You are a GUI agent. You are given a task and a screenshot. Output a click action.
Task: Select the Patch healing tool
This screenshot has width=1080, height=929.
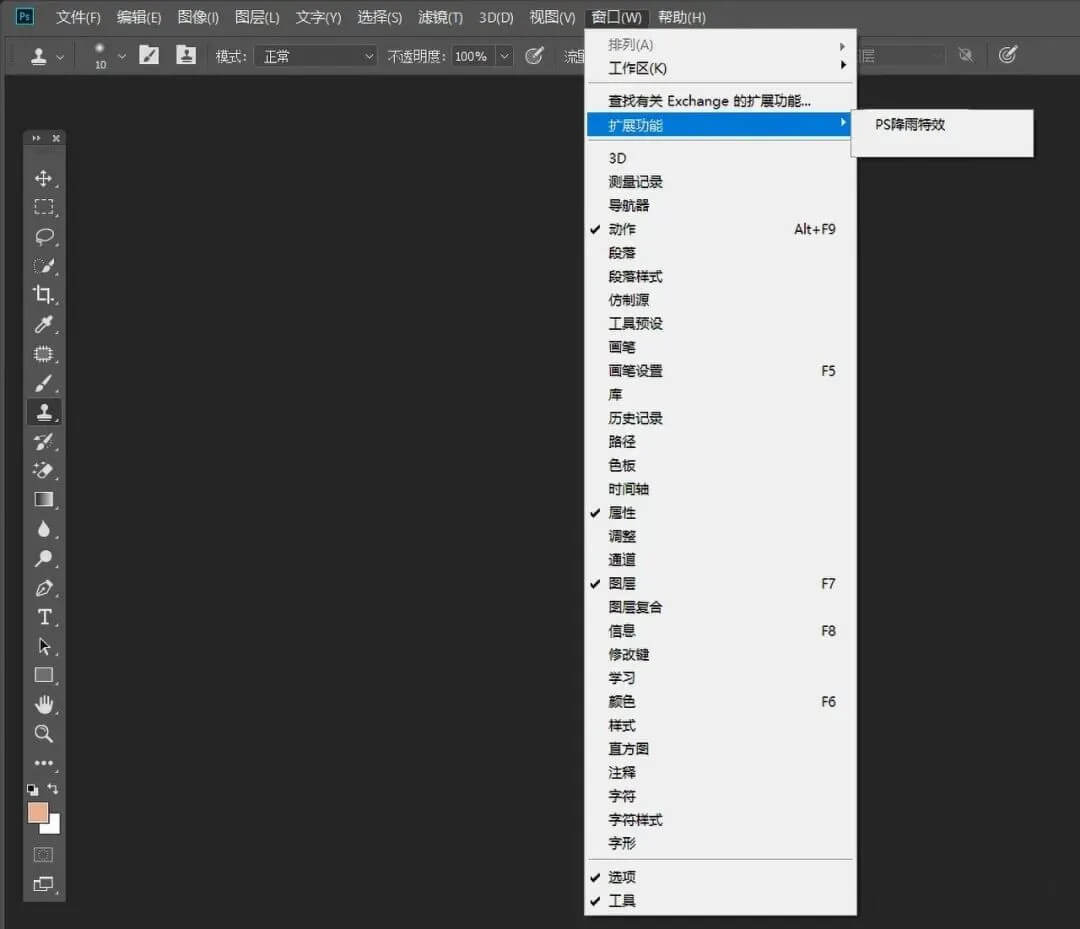tap(43, 353)
